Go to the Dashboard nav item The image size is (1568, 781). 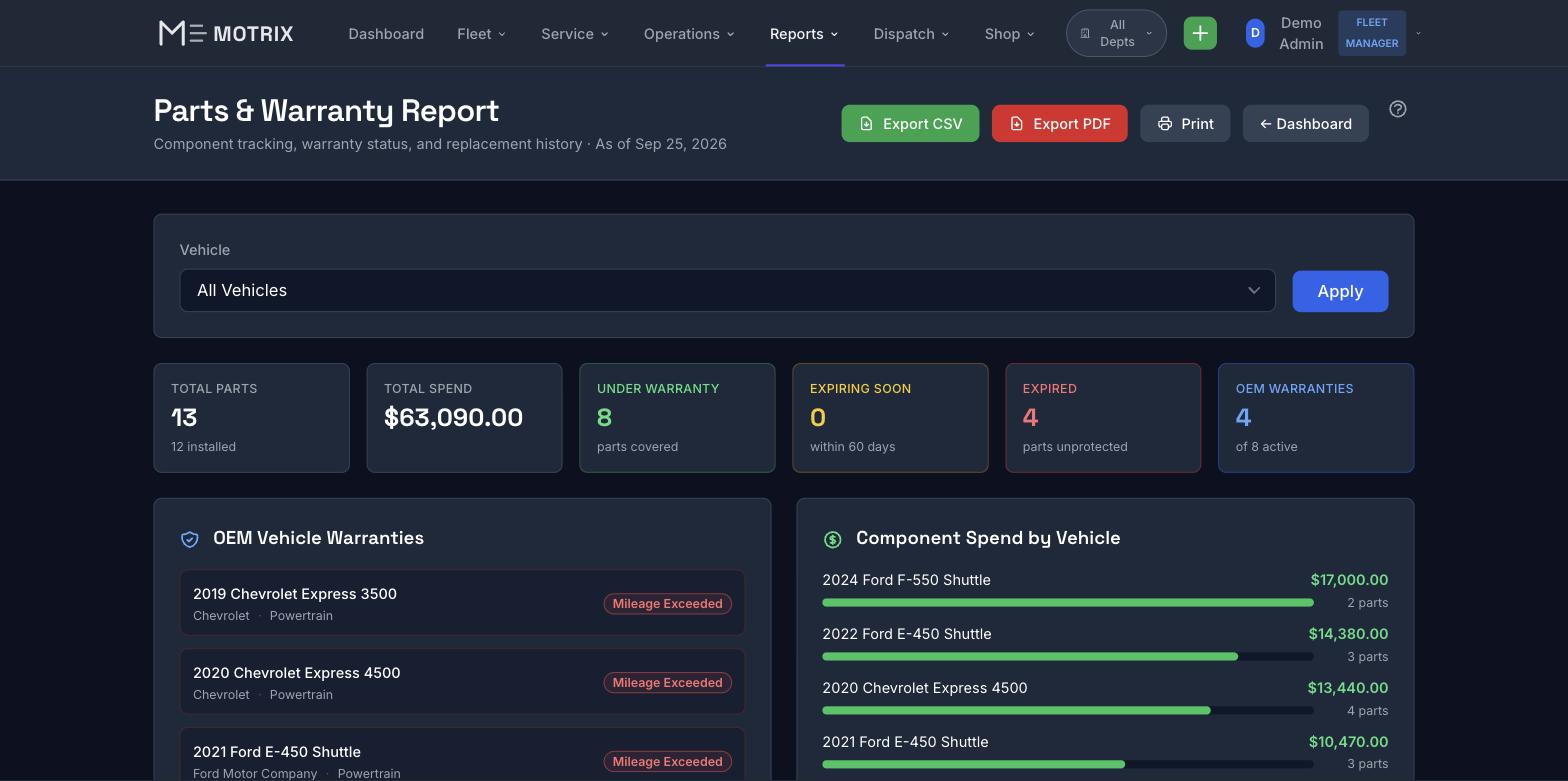(386, 33)
